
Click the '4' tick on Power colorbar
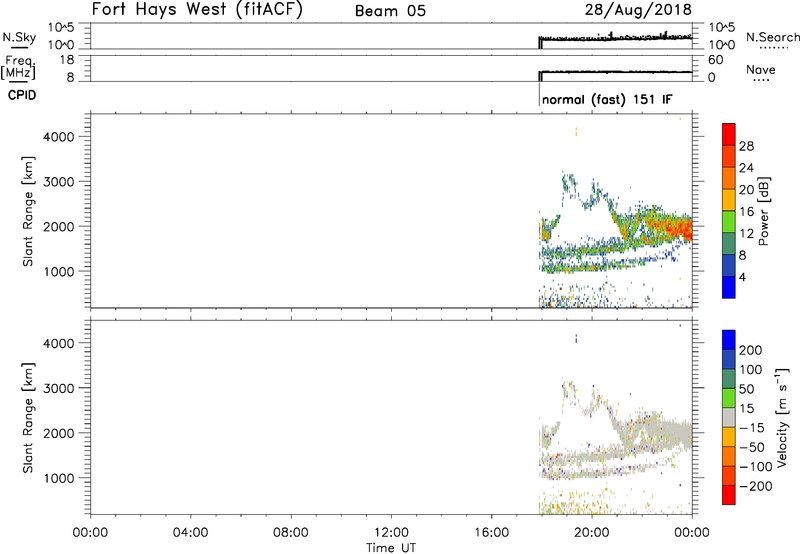pos(742,277)
